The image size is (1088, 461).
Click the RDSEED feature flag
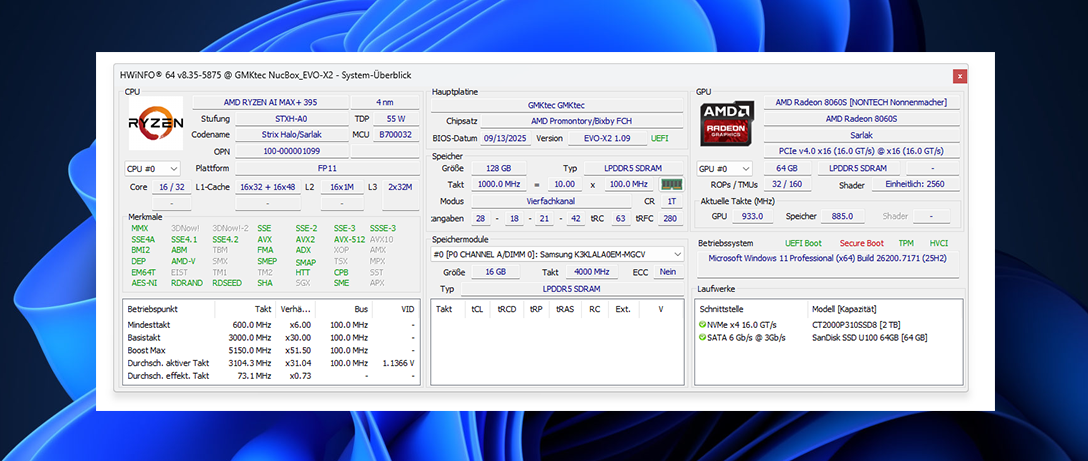pyautogui.click(x=228, y=283)
